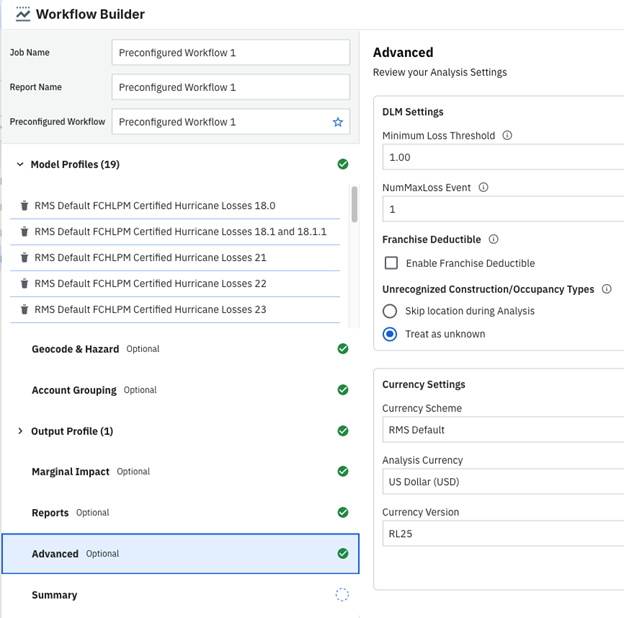The height and width of the screenshot is (618, 624).
Task: Select Treat as unknown radio button
Action: [x=390, y=334]
